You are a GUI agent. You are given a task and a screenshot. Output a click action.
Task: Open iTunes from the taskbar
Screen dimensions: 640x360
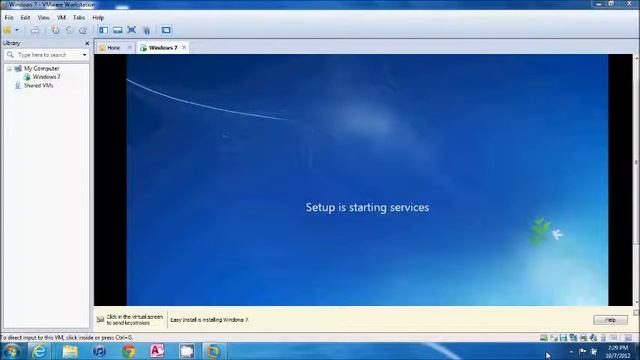click(99, 351)
